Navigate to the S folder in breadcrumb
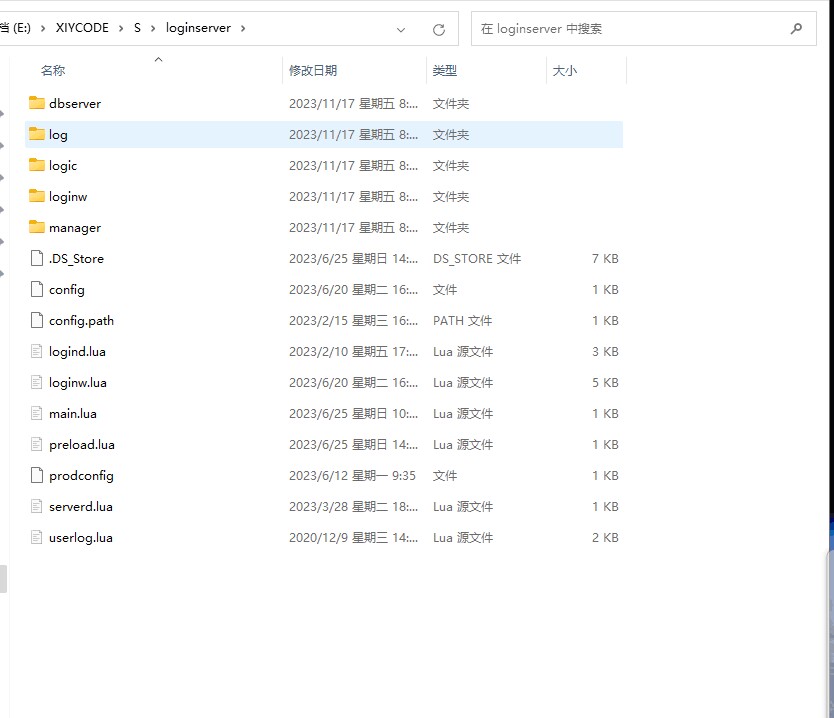This screenshot has height=718, width=834. tap(137, 28)
